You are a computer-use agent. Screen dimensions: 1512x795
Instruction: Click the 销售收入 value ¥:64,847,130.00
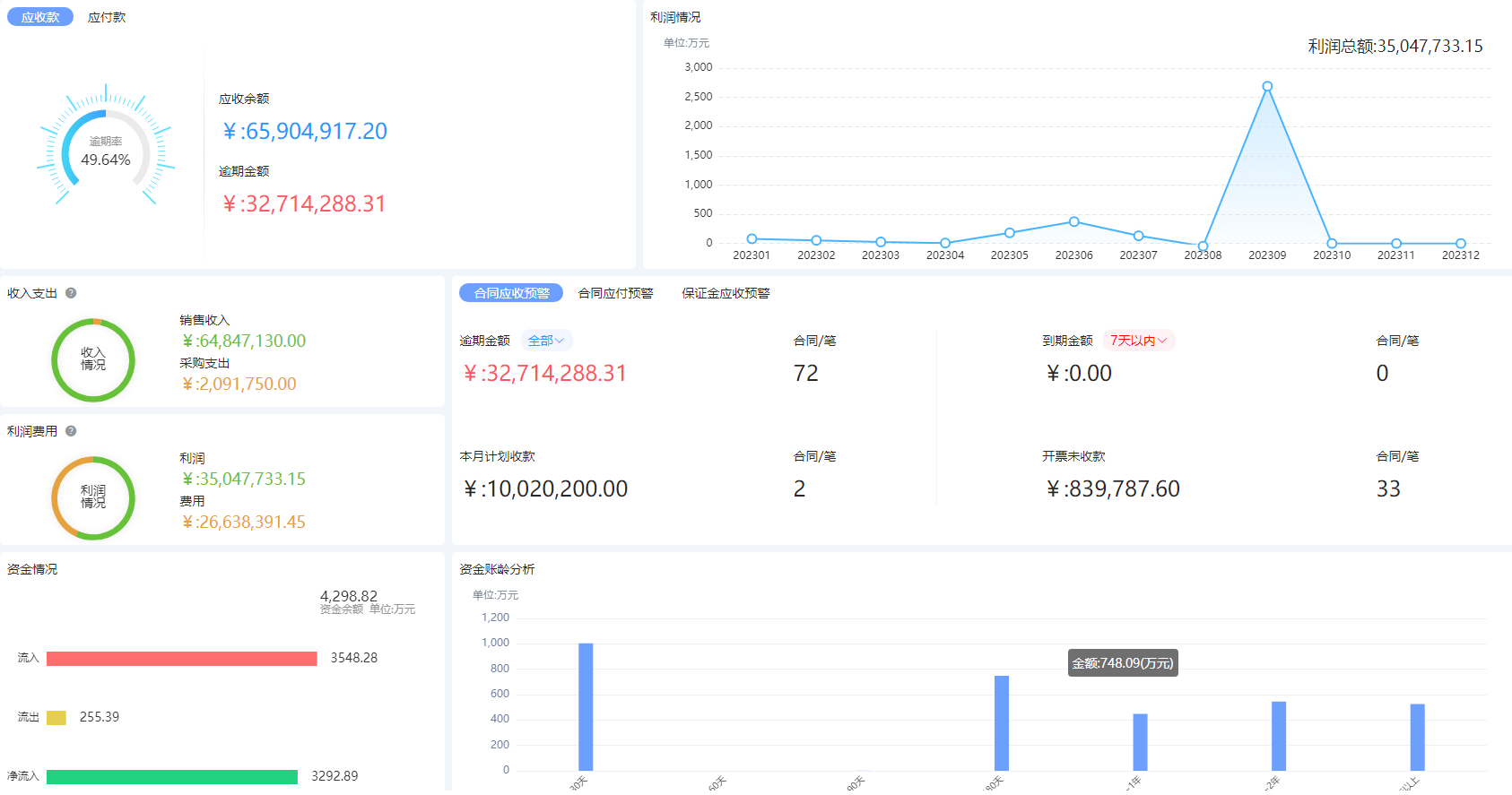243,341
